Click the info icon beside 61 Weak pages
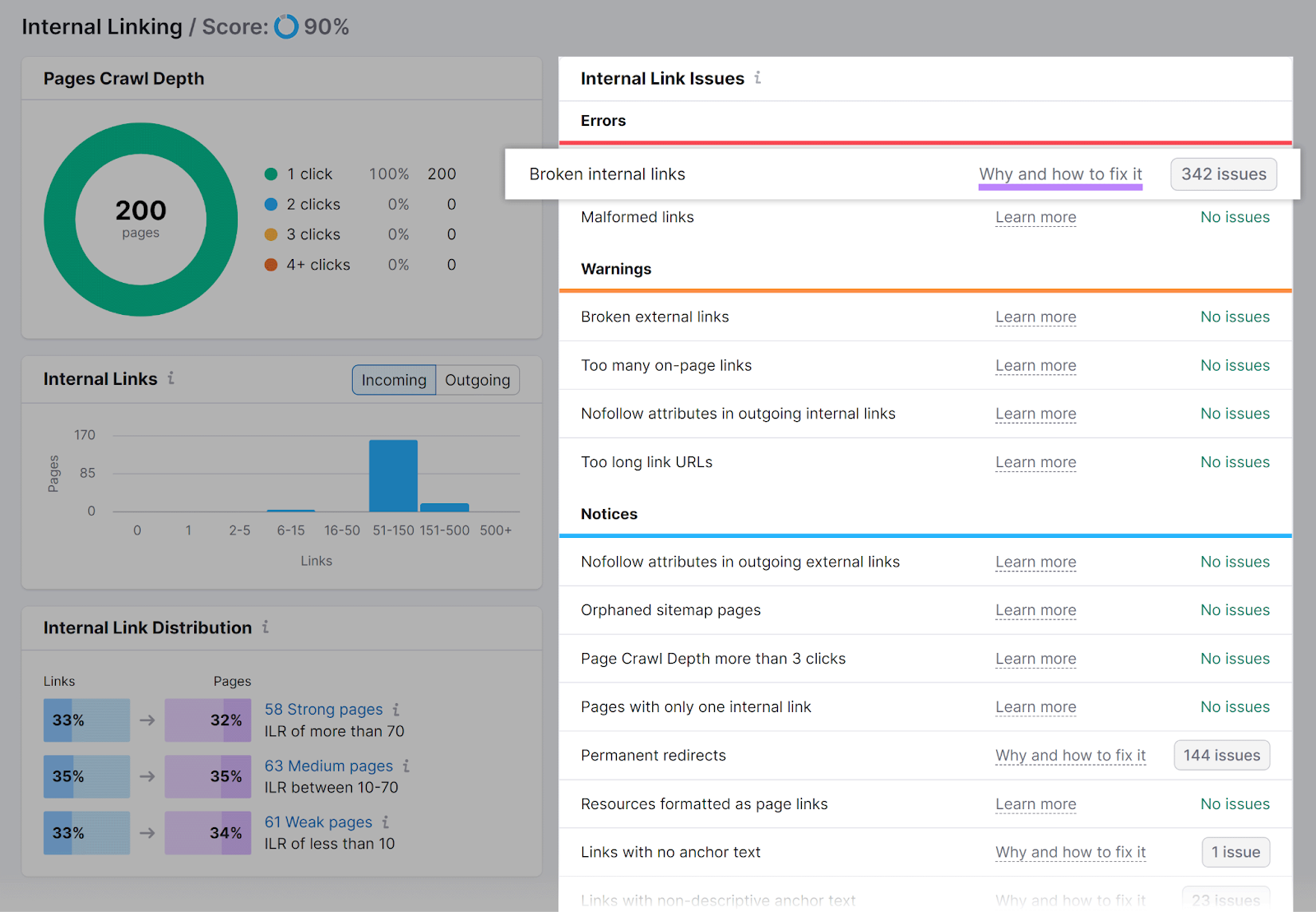This screenshot has width=1316, height=912. point(387,822)
